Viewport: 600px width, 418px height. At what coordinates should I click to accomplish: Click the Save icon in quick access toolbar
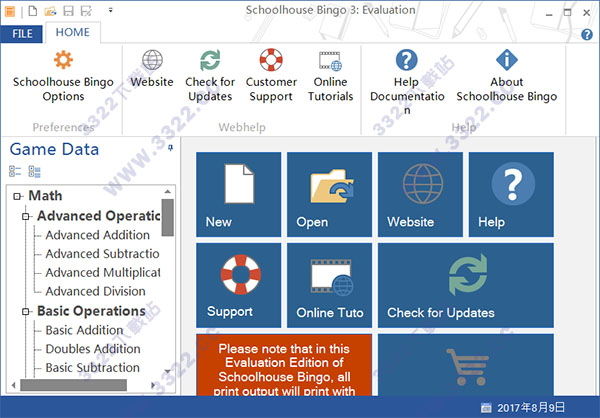tap(68, 11)
